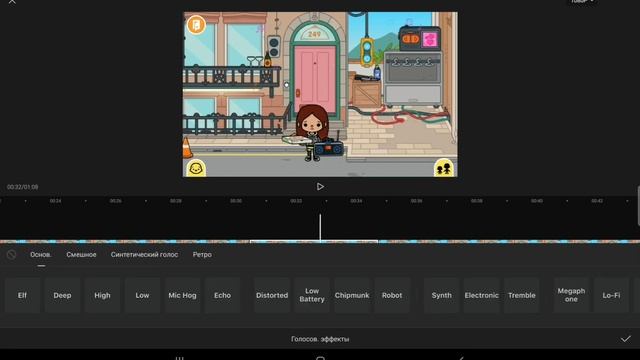Choose the Tremble voice effect
640x360 pixels.
[522, 295]
